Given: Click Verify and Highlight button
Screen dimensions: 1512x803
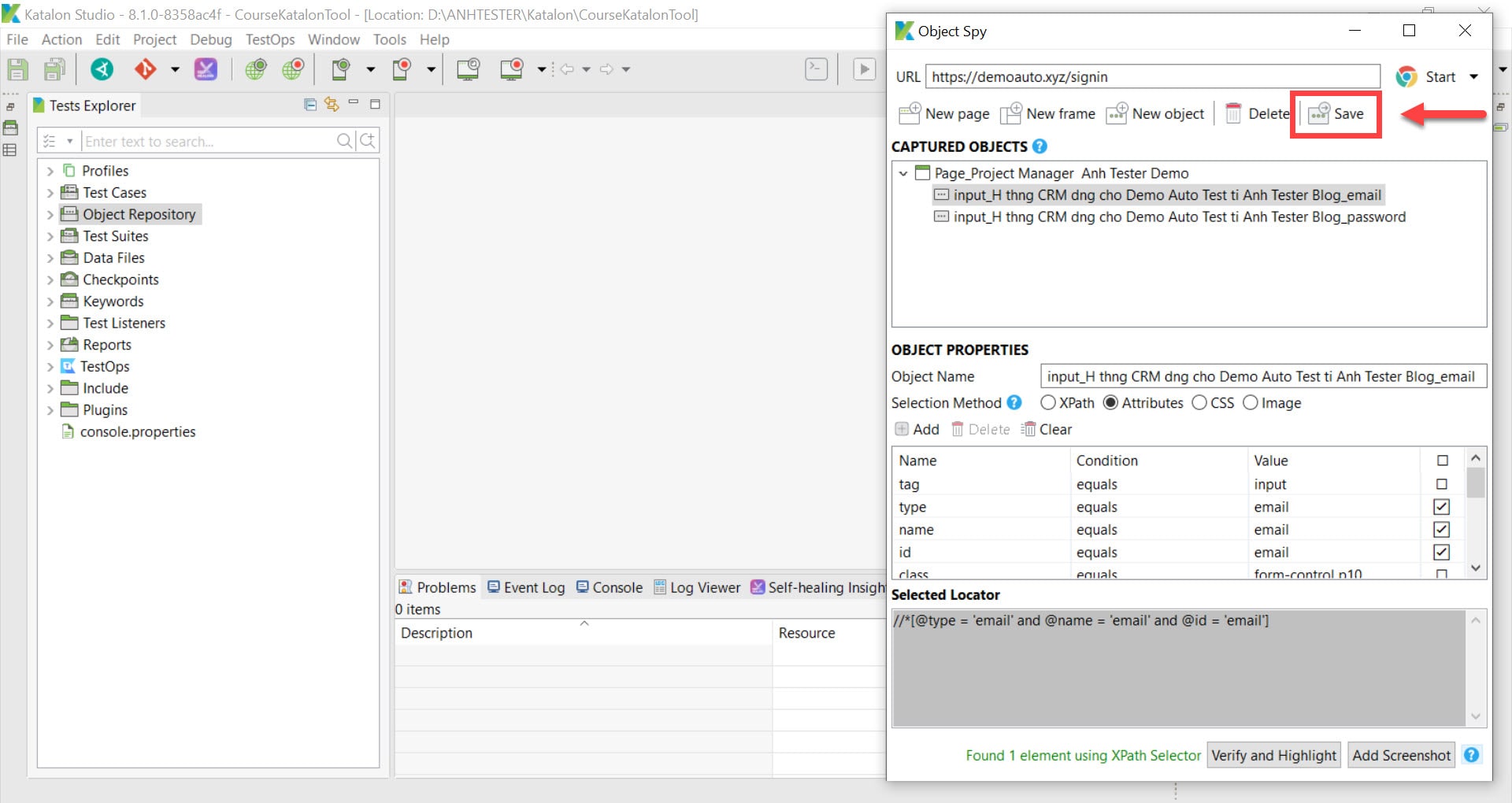Looking at the screenshot, I should [x=1273, y=755].
